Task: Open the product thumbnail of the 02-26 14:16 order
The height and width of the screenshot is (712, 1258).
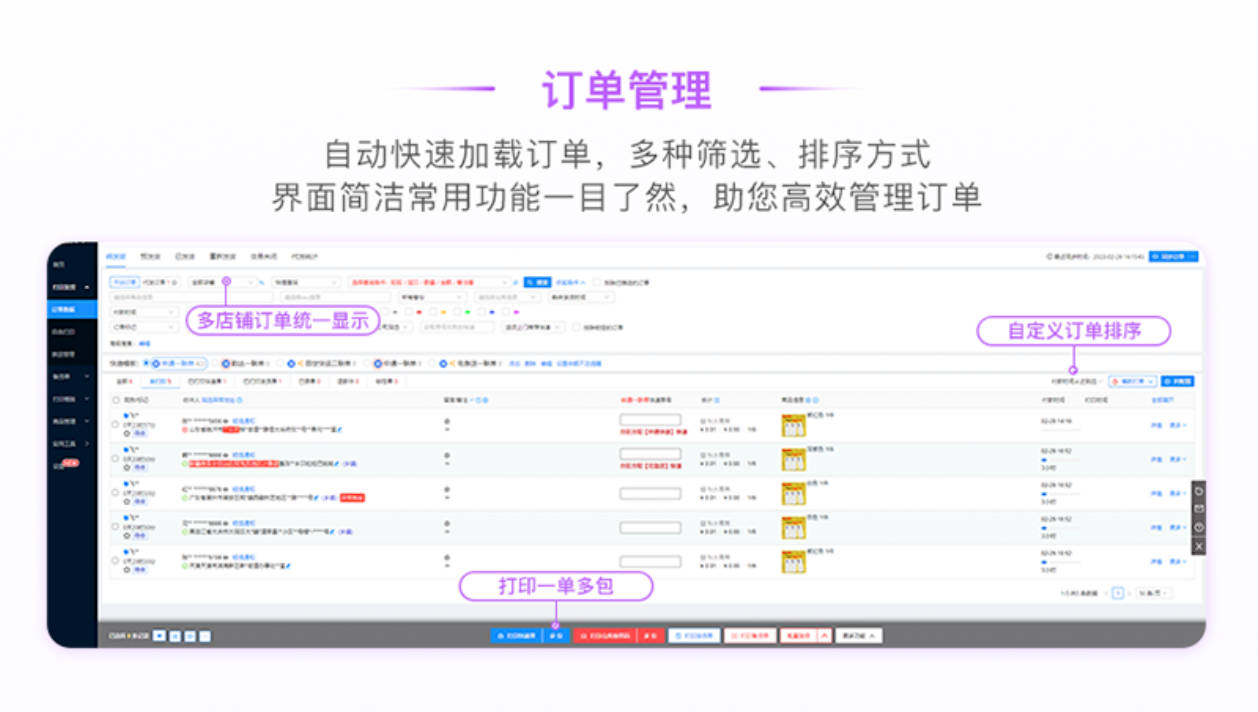Action: tap(794, 425)
